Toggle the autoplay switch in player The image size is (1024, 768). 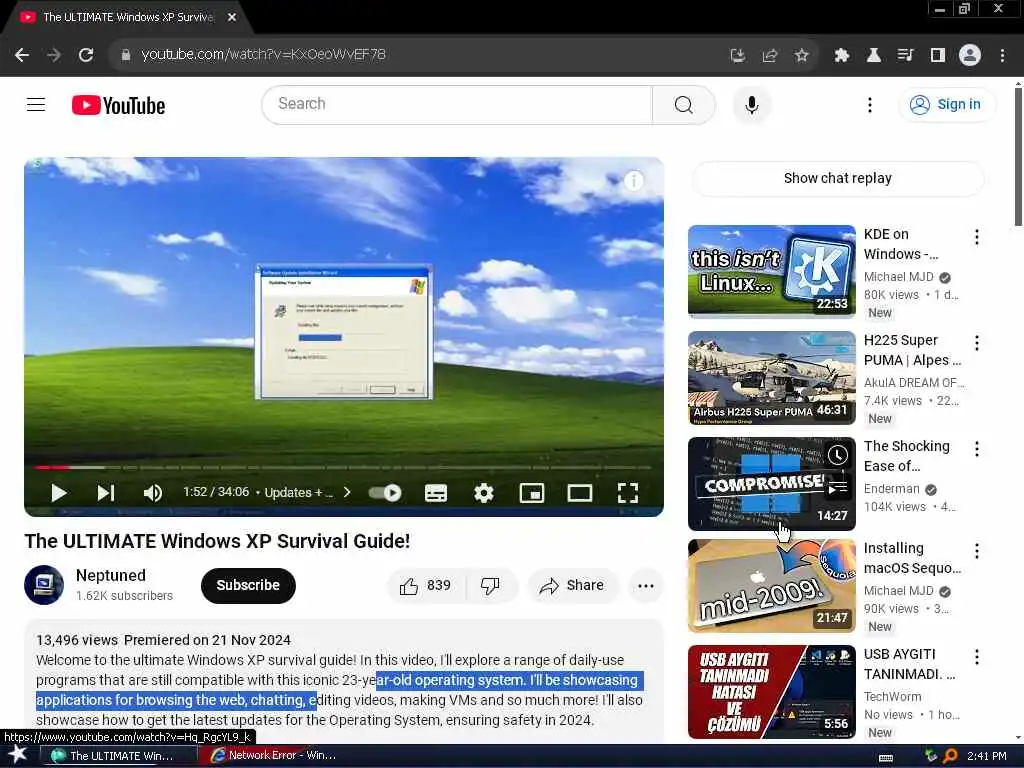[385, 492]
